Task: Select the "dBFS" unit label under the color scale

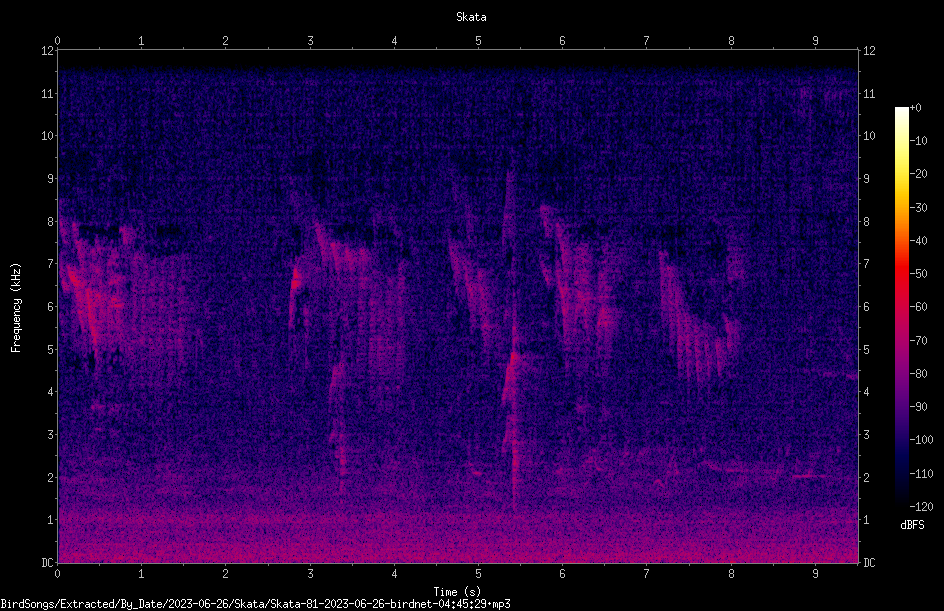Action: coord(912,525)
